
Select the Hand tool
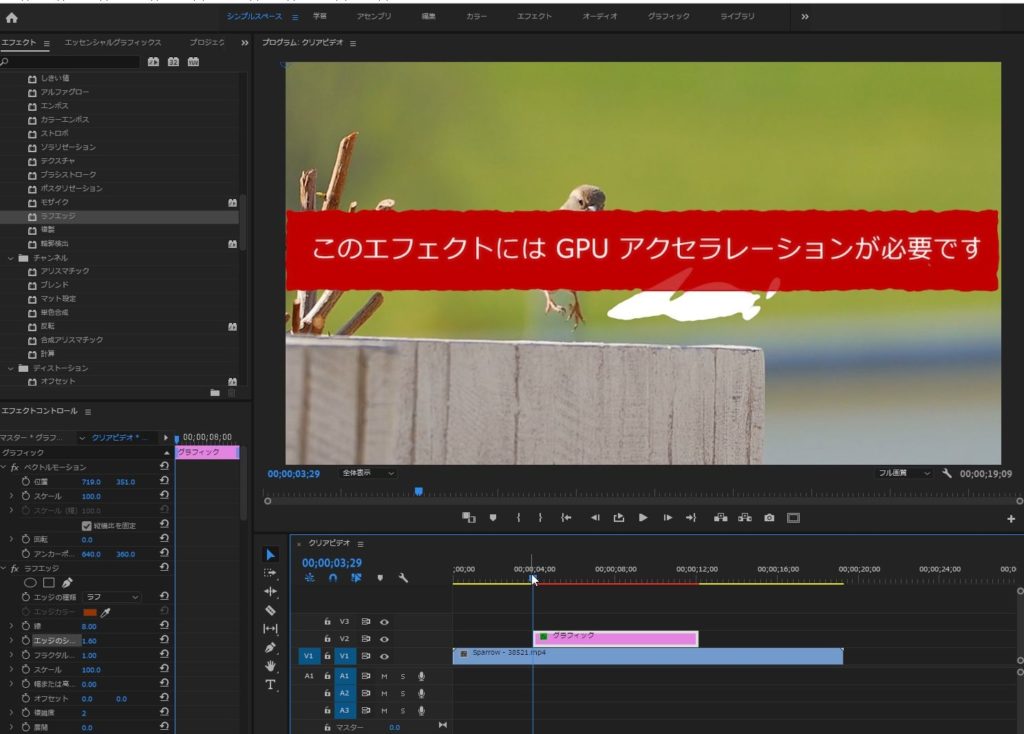270,666
